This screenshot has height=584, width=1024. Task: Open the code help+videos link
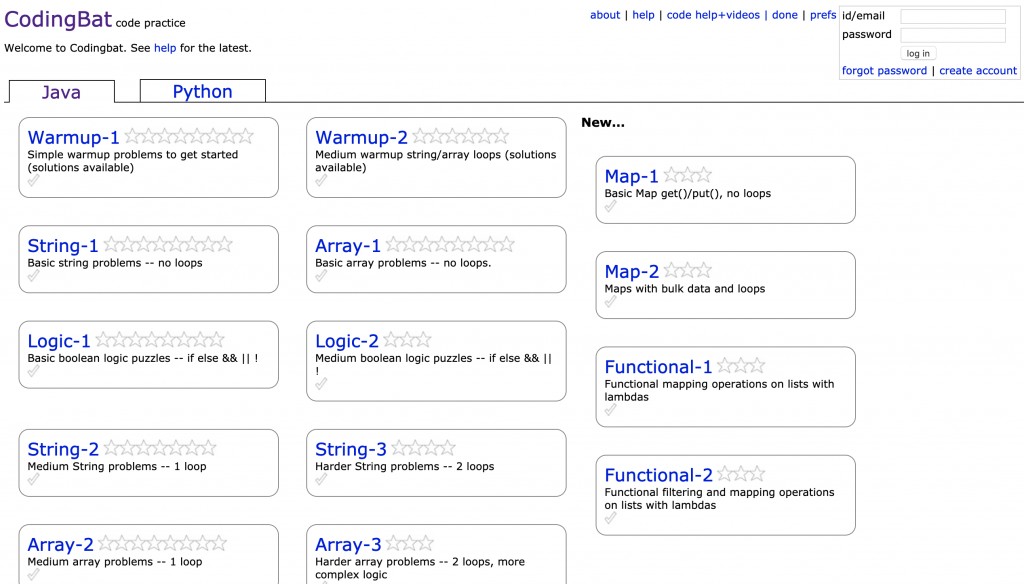pos(715,15)
